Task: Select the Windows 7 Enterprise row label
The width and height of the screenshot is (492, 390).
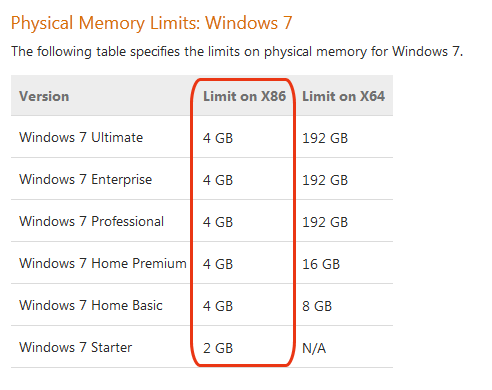Action: click(85, 180)
